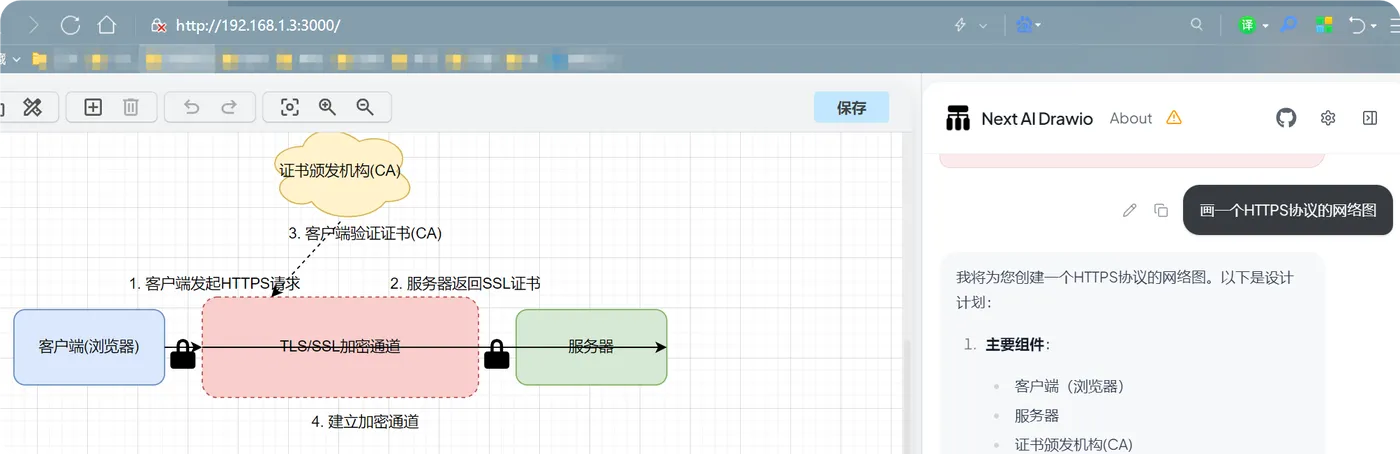Screen dimensions: 1400x454
Task: Click the Next AI Drawio title
Action: pyautogui.click(x=1038, y=118)
